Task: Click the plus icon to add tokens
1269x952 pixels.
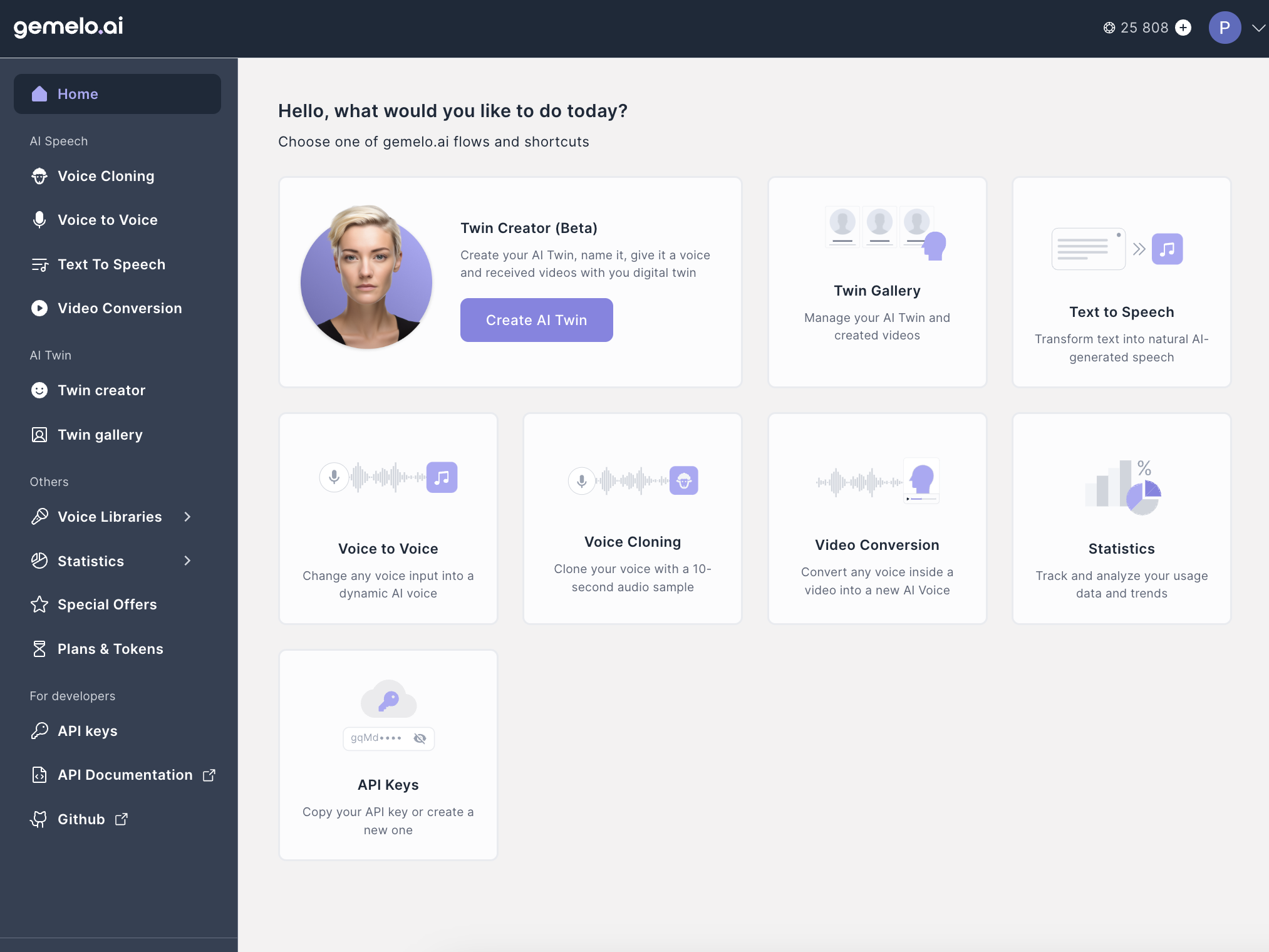Action: pyautogui.click(x=1183, y=28)
